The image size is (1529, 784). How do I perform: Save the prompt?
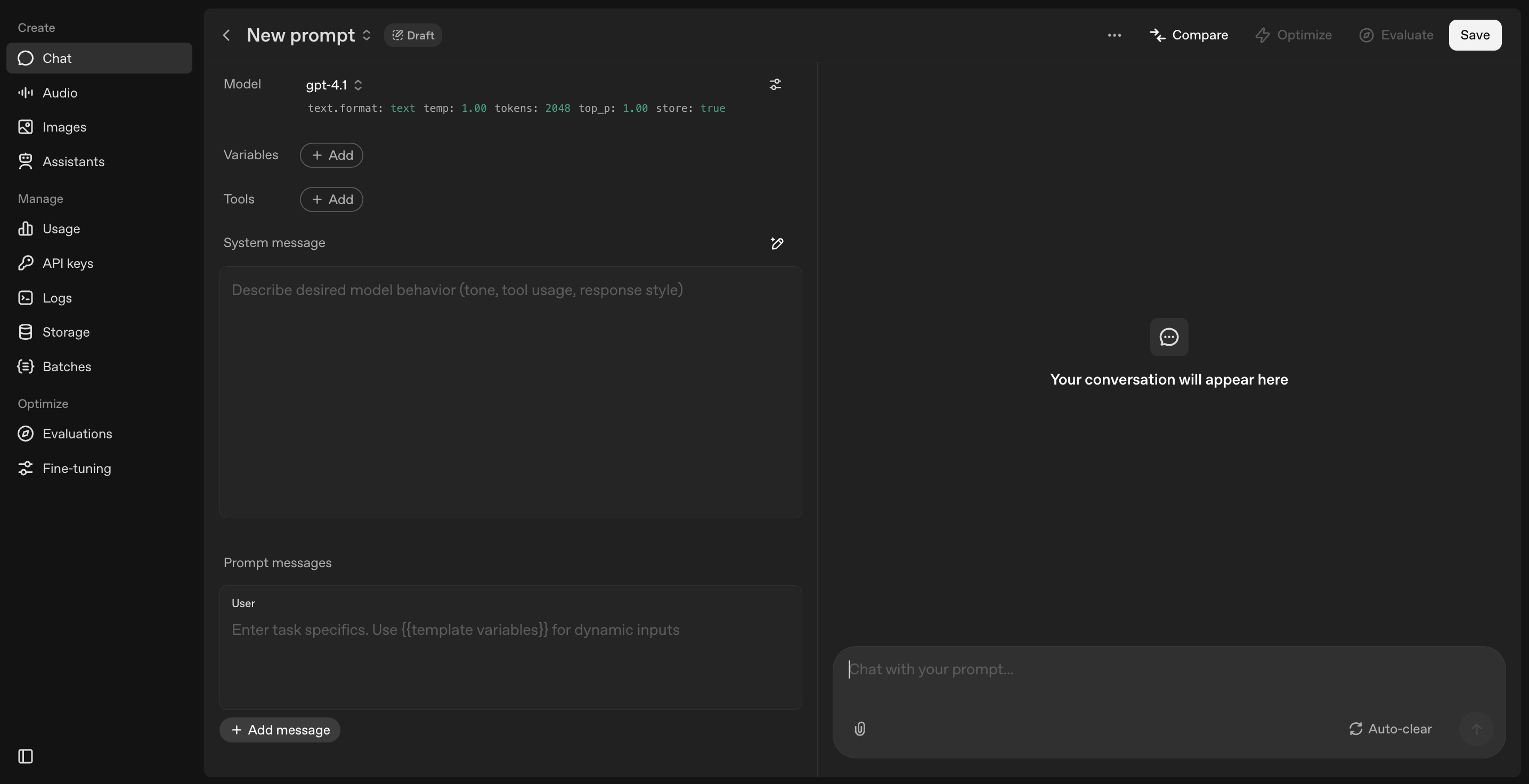(x=1475, y=35)
